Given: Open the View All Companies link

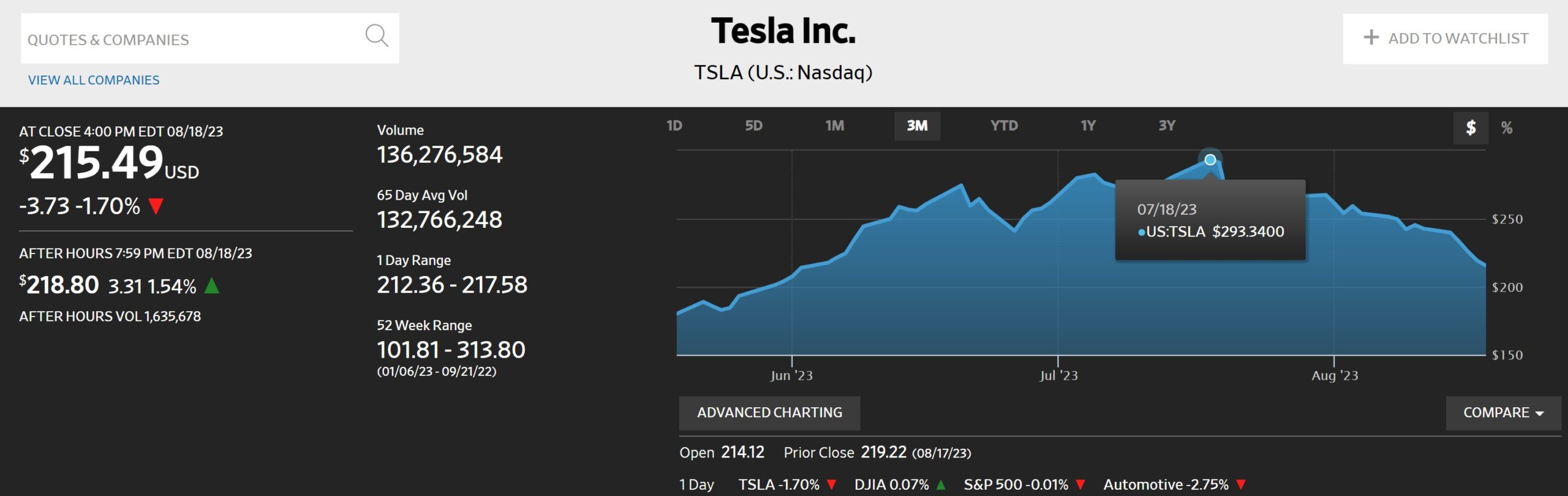Looking at the screenshot, I should pyautogui.click(x=94, y=80).
